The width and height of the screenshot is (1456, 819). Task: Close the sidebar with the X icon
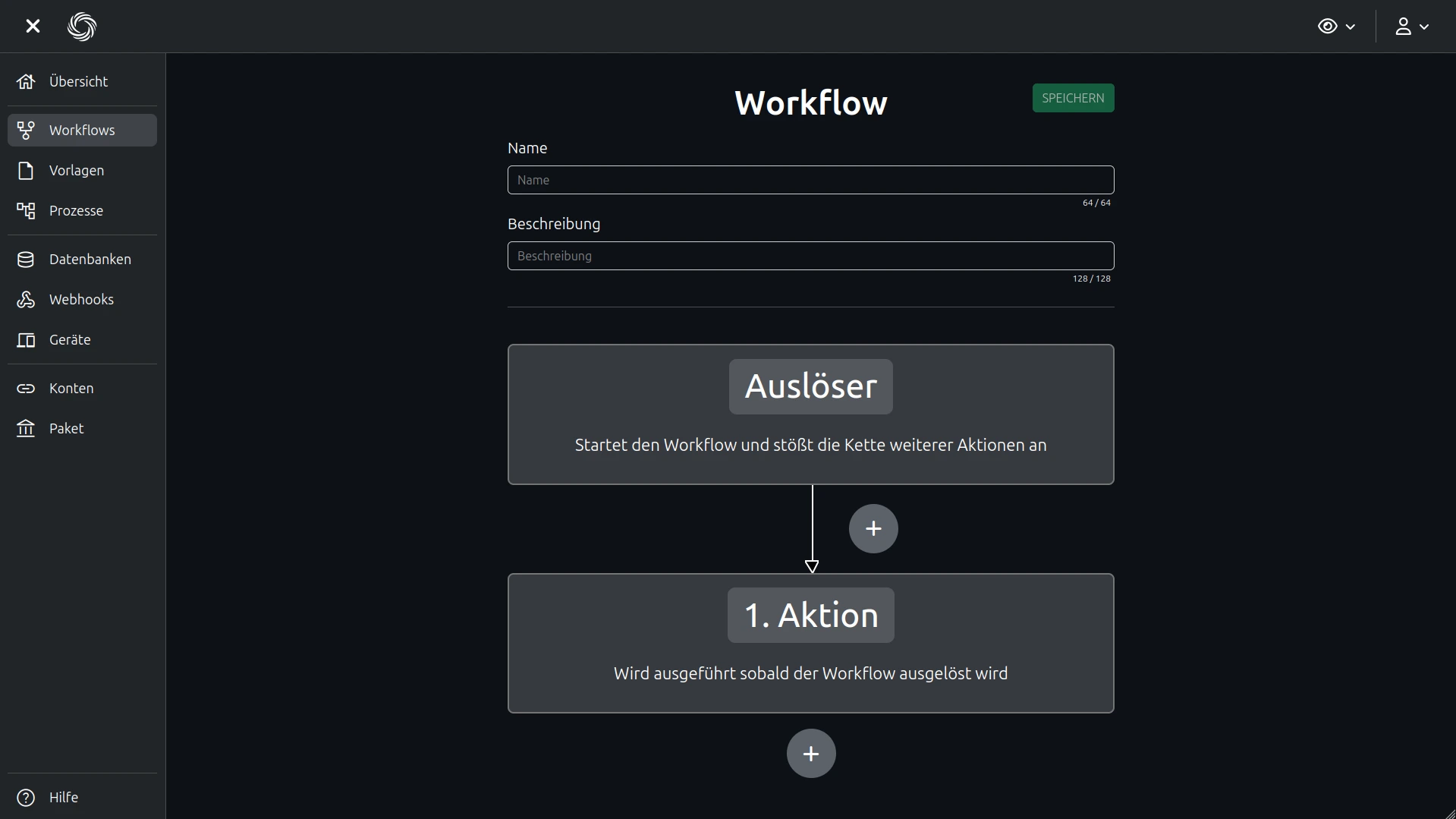pyautogui.click(x=33, y=27)
